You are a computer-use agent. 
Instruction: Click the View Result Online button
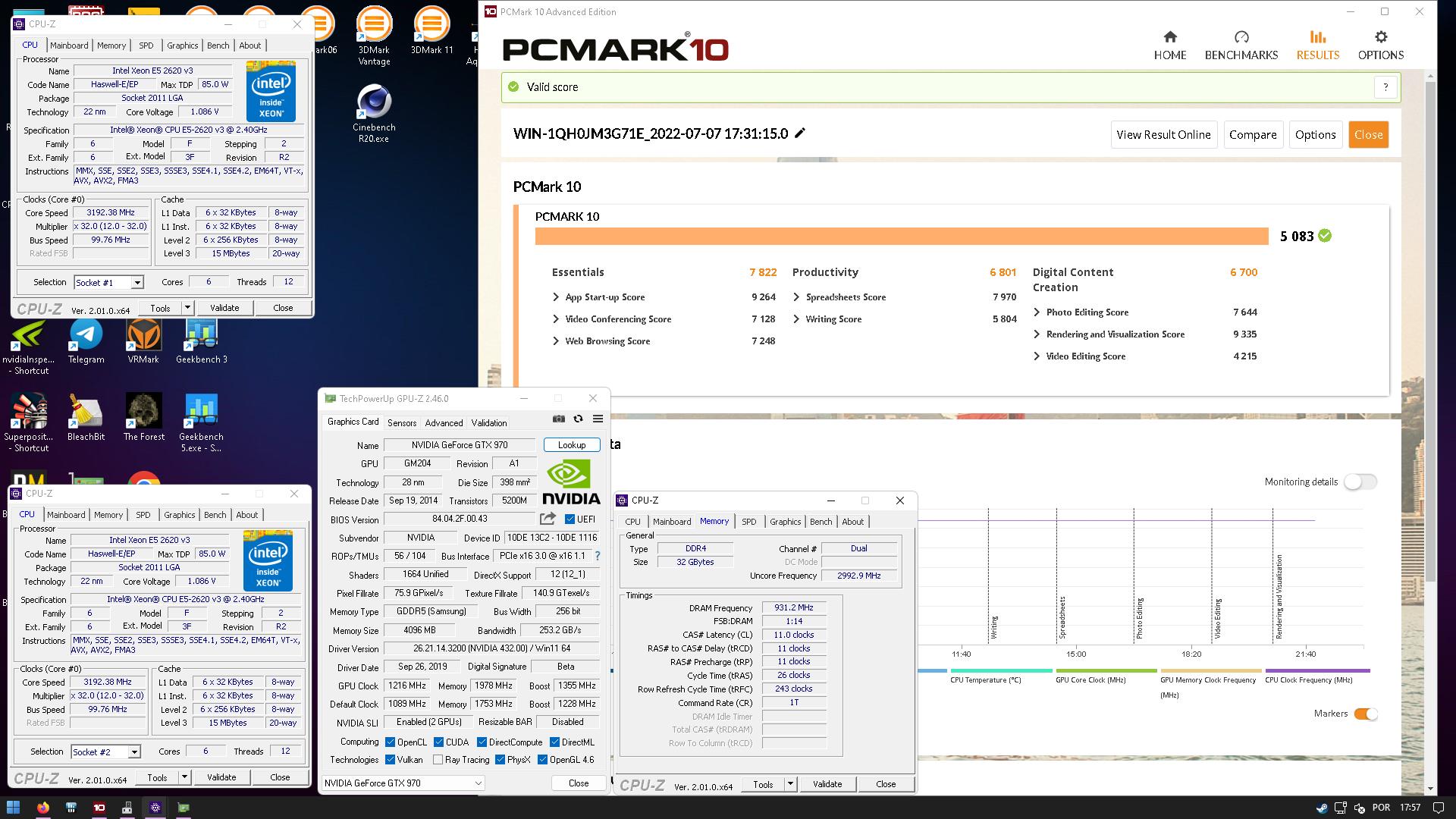coord(1163,134)
